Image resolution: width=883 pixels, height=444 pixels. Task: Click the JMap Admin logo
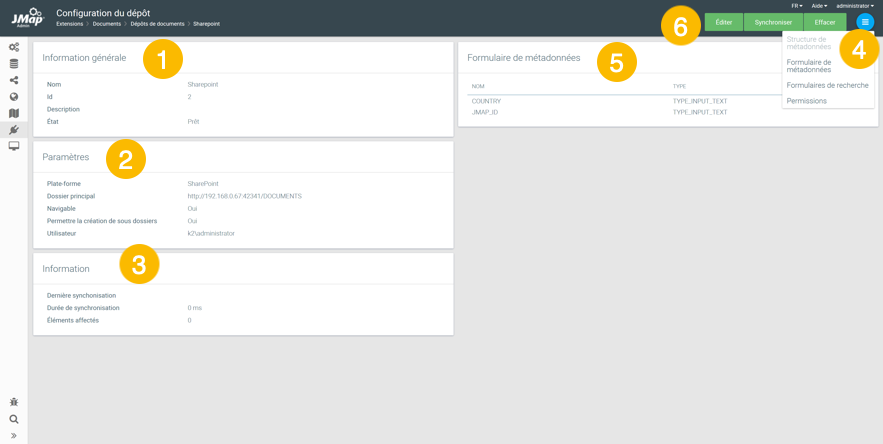click(x=27, y=17)
